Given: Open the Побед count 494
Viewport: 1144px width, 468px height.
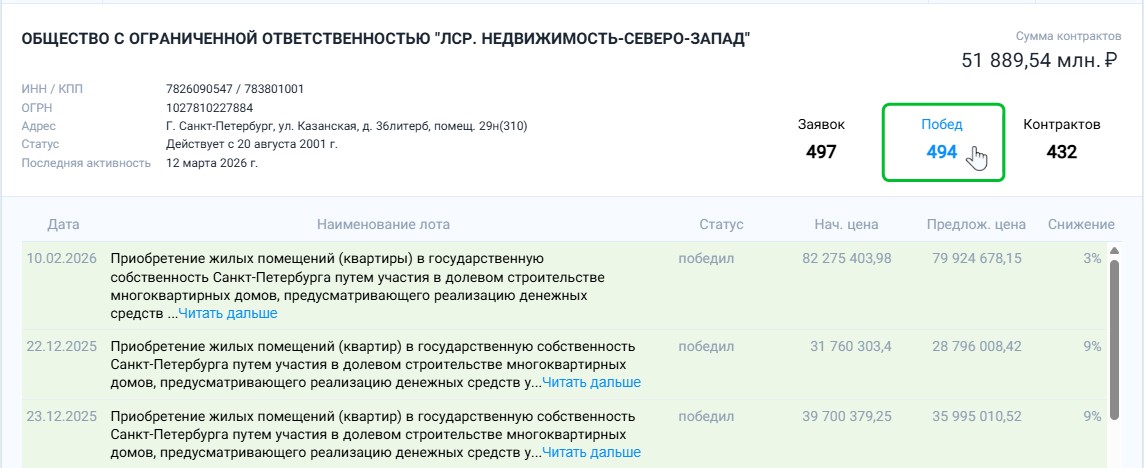Looking at the screenshot, I should point(942,152).
